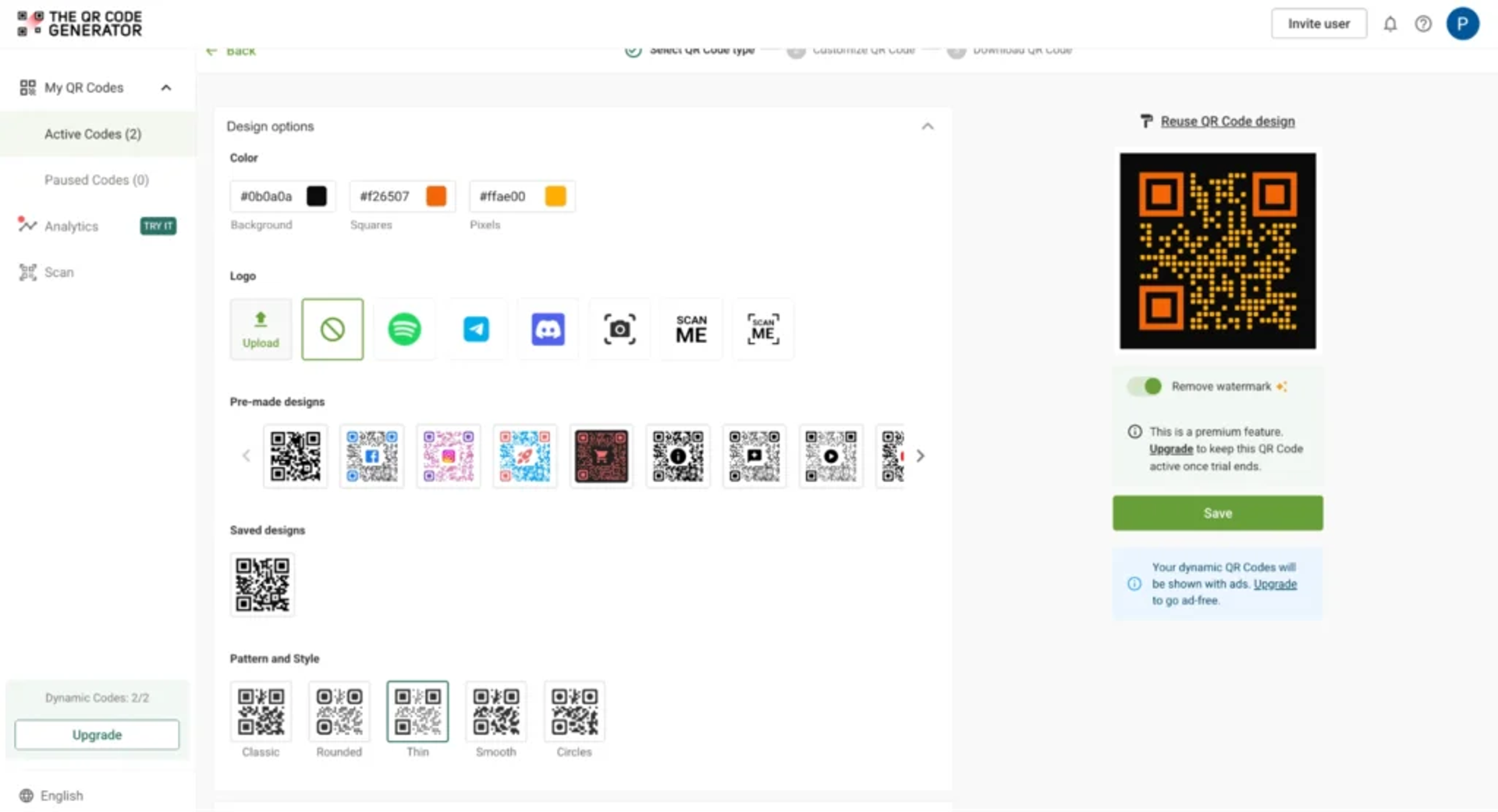1498x812 pixels.
Task: Show next pre-made designs
Action: click(x=921, y=456)
